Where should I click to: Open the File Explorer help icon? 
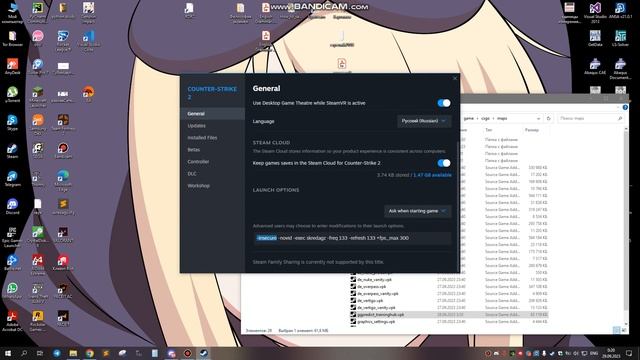pos(625,107)
